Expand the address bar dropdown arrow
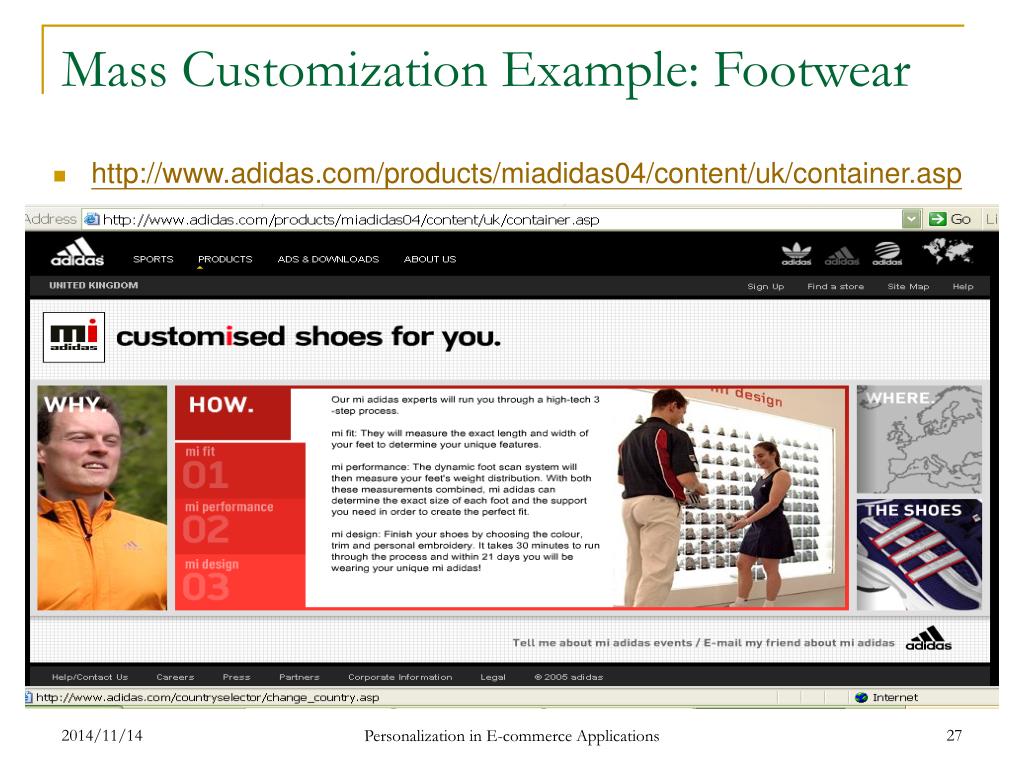Viewport: 1024px width, 768px height. (911, 219)
